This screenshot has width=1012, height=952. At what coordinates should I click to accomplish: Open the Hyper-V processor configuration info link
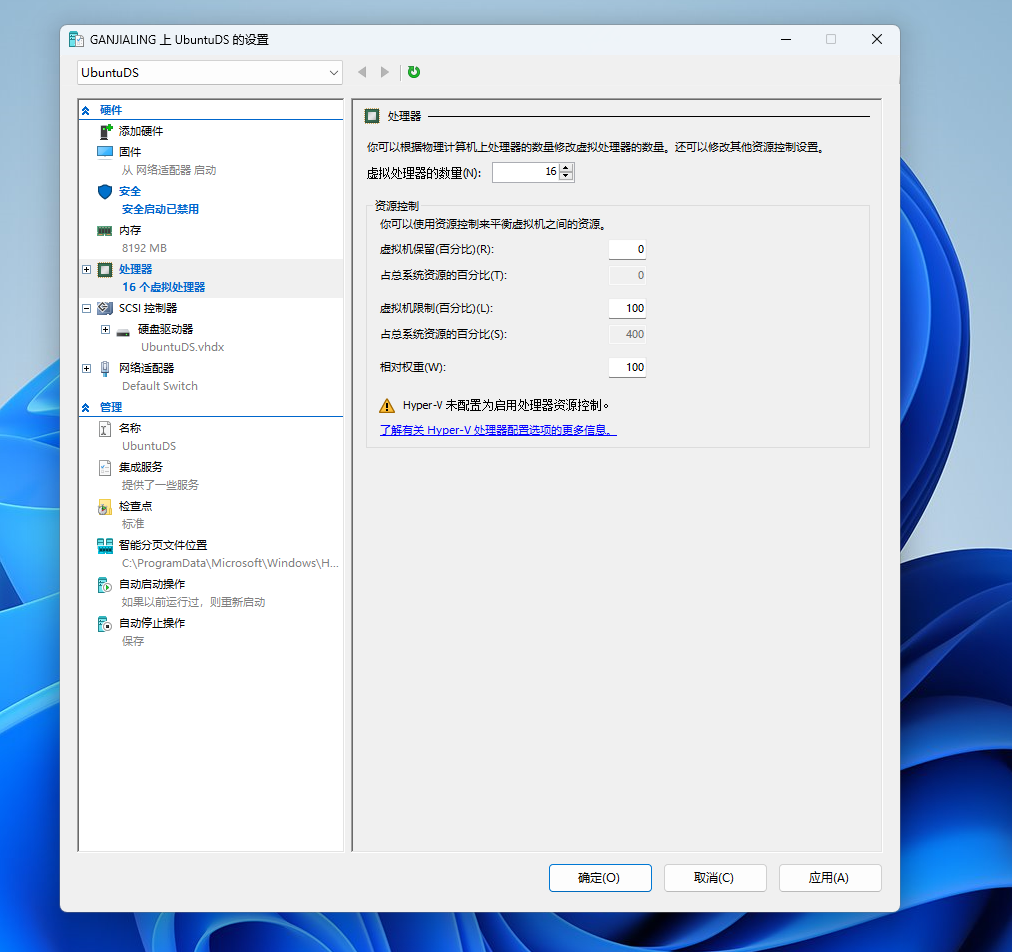point(498,430)
